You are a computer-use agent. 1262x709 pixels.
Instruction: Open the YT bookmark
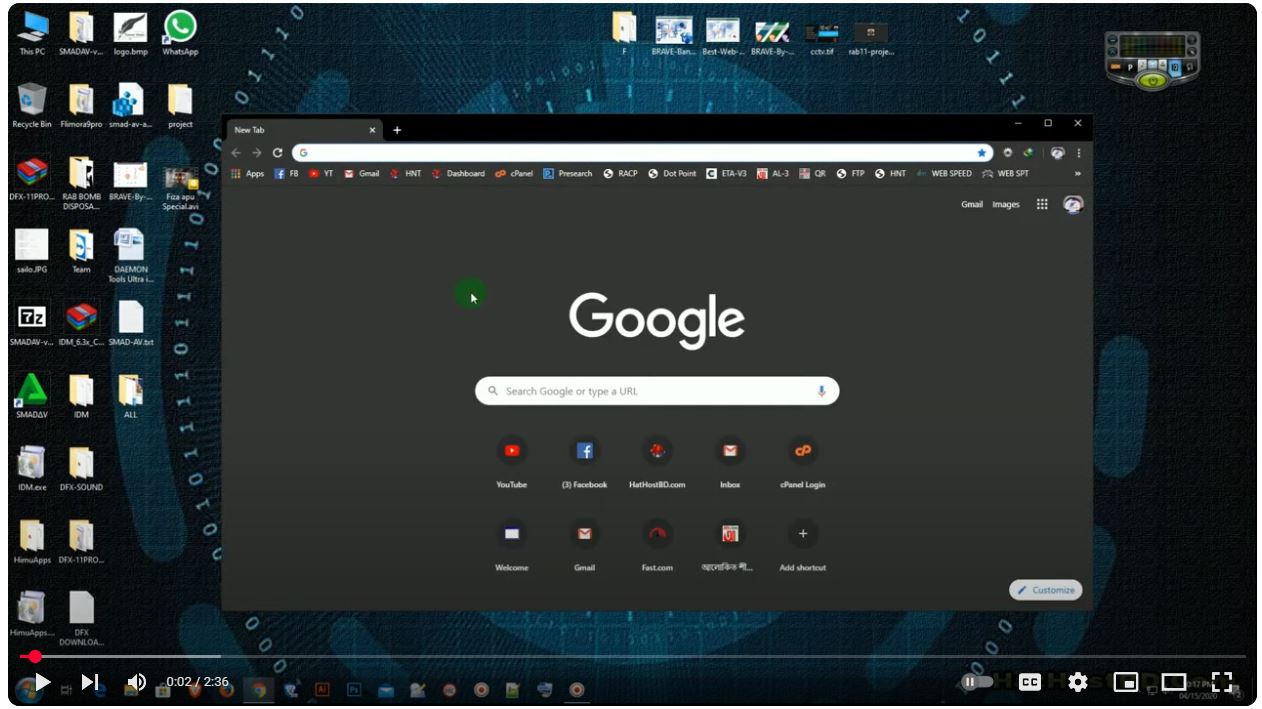tap(321, 174)
